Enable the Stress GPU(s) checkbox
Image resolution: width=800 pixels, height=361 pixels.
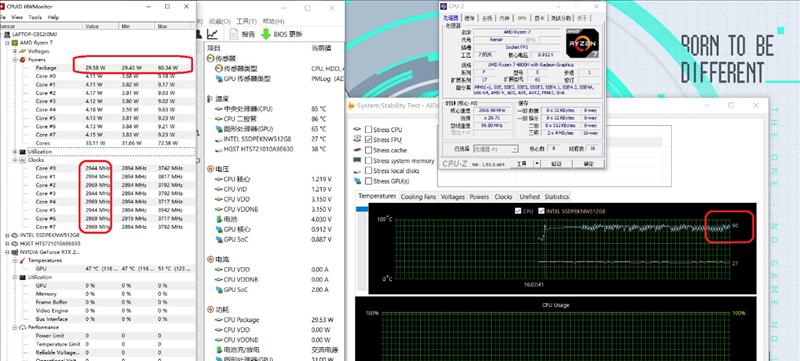tap(368, 181)
